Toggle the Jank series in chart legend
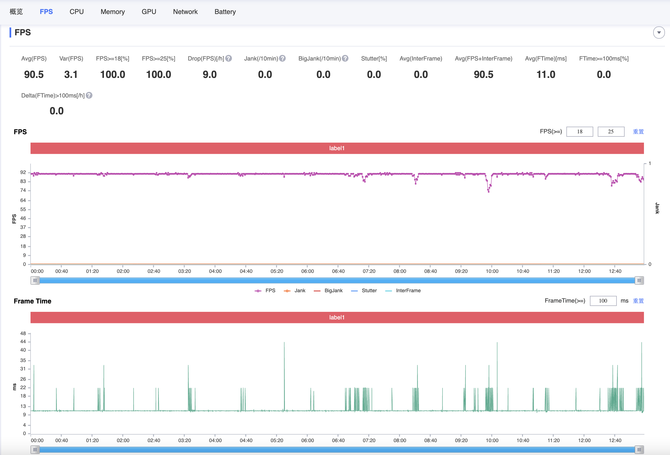The image size is (670, 455). point(294,291)
